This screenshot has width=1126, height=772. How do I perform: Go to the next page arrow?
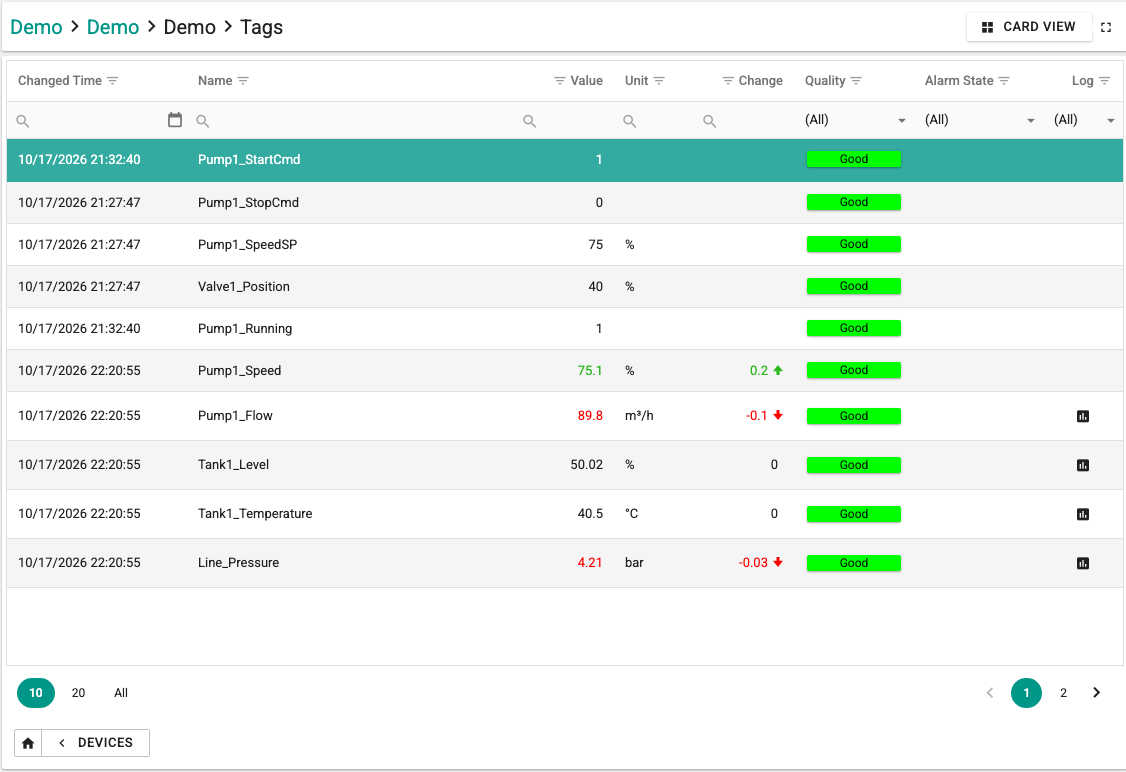point(1097,693)
